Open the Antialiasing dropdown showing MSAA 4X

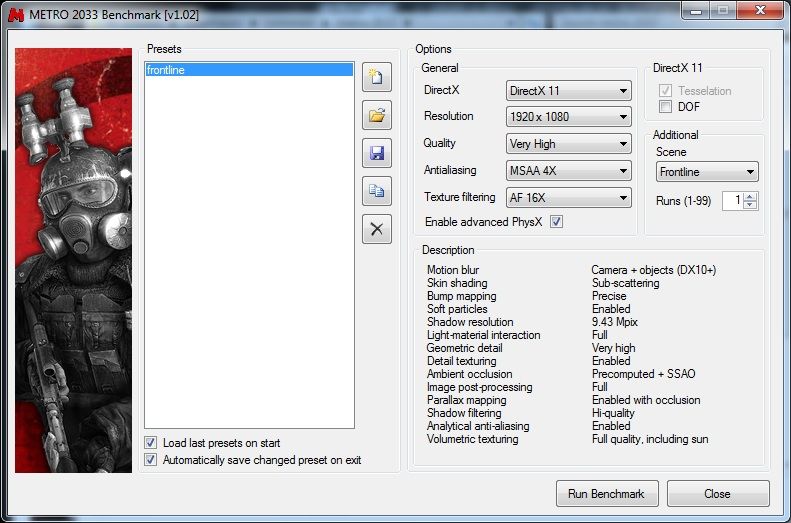coord(569,171)
